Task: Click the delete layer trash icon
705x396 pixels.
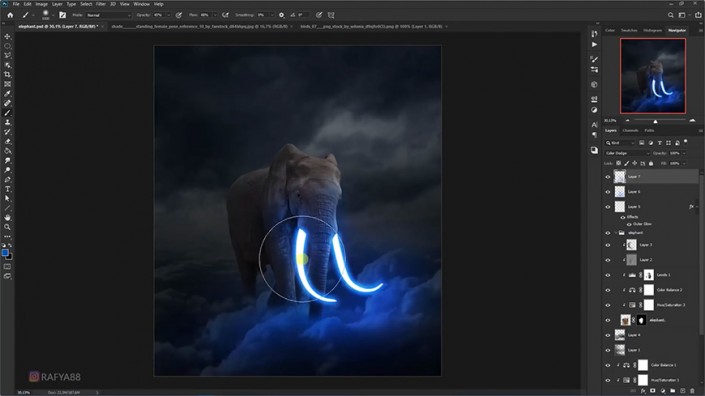Action: pyautogui.click(x=692, y=391)
